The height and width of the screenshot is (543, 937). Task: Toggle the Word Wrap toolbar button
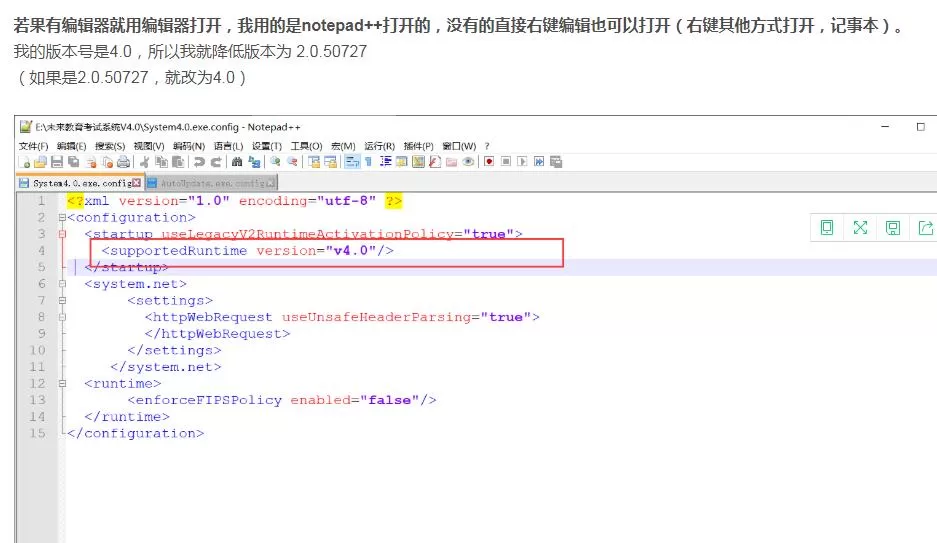click(353, 162)
